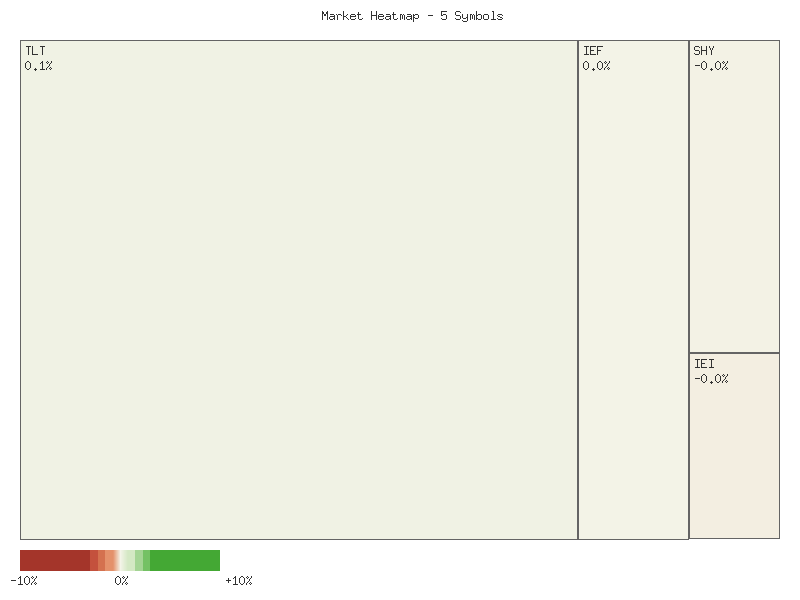The width and height of the screenshot is (800, 600).
Task: Click the -10% legend label
Action: 26,580
